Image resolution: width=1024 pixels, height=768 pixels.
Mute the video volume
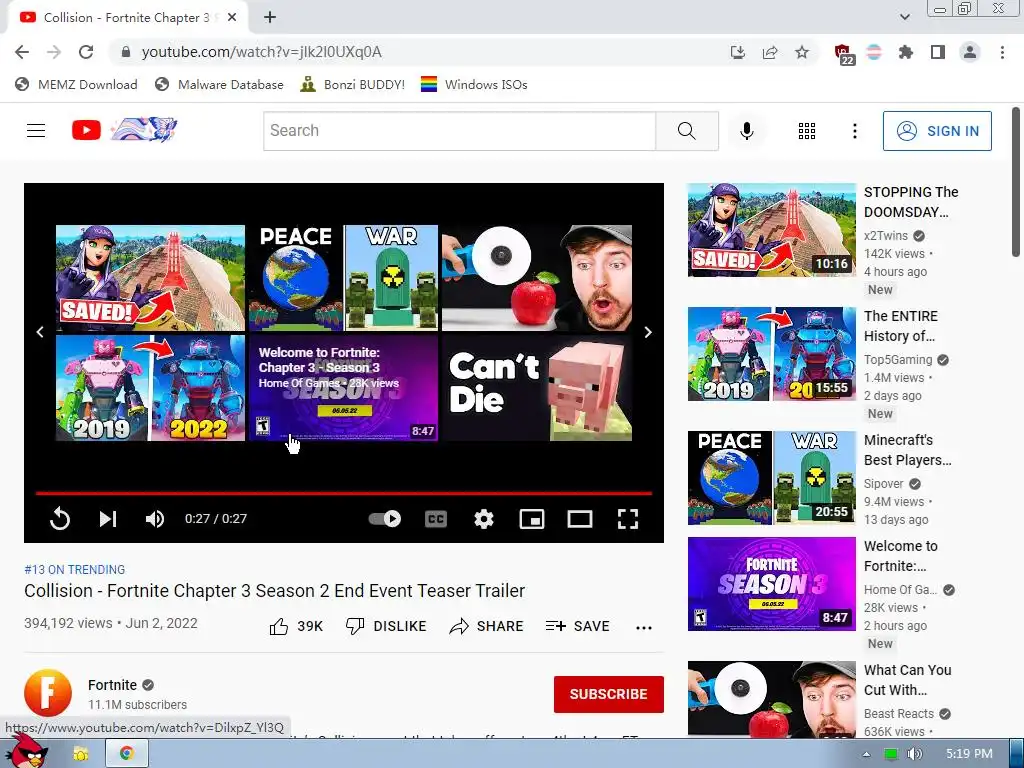(155, 519)
